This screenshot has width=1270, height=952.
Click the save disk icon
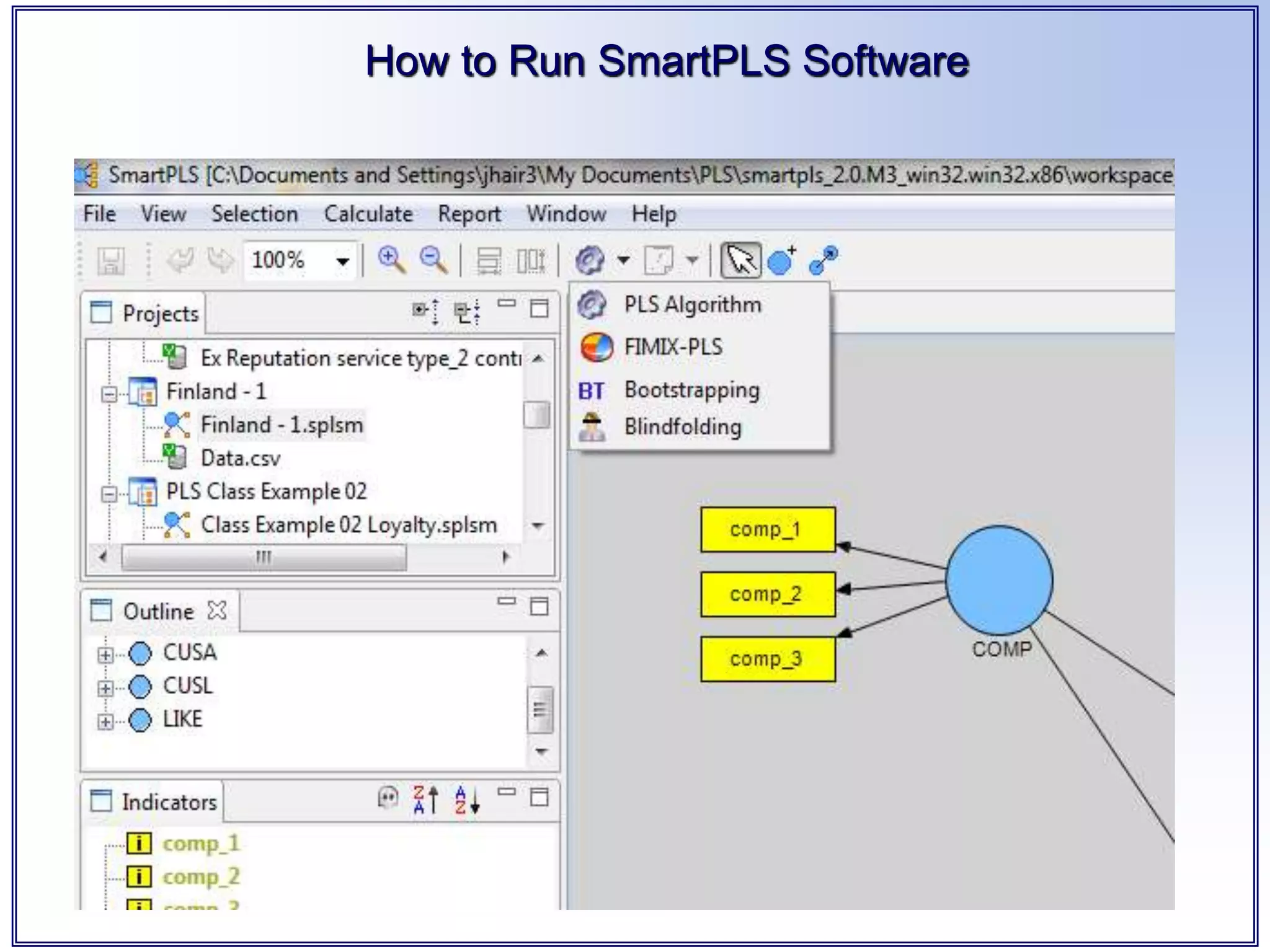[x=111, y=260]
